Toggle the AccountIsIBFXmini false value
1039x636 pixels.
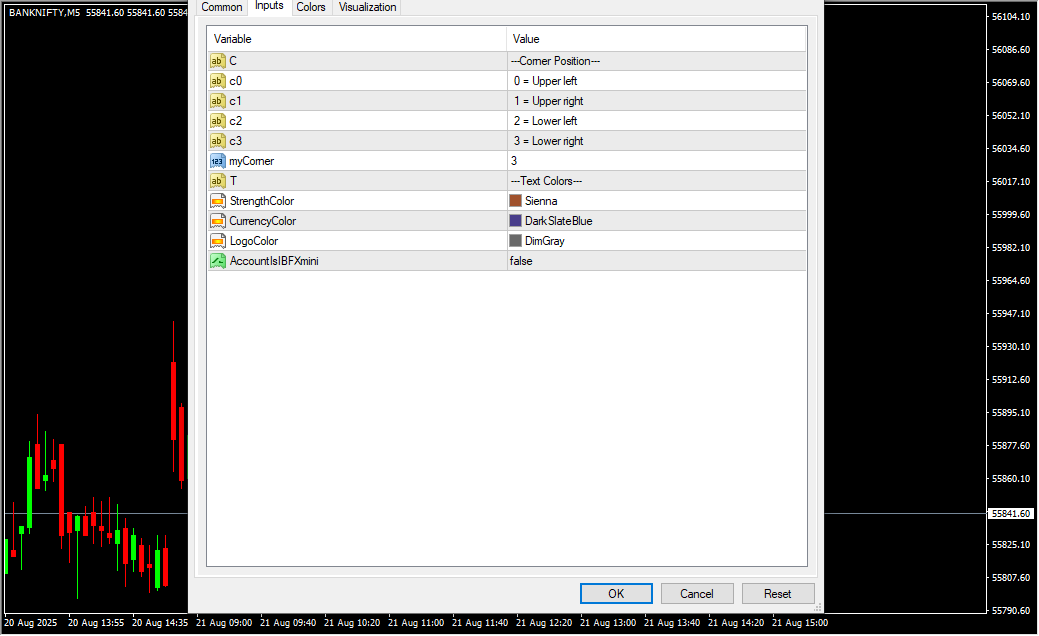655,261
